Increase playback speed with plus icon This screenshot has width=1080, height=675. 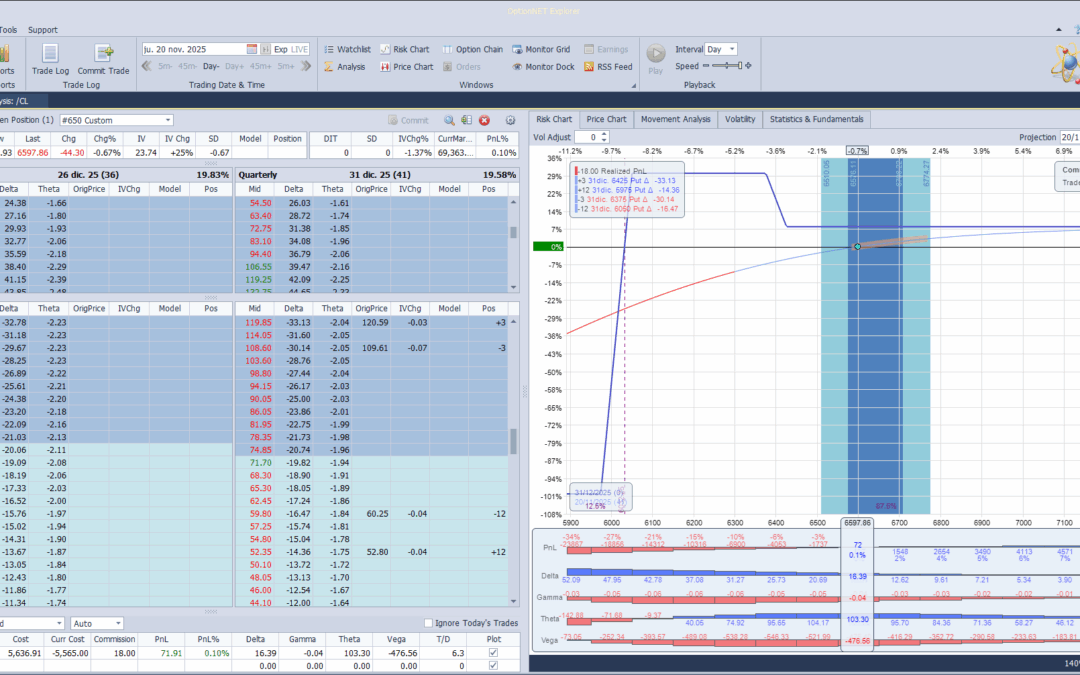click(748, 66)
